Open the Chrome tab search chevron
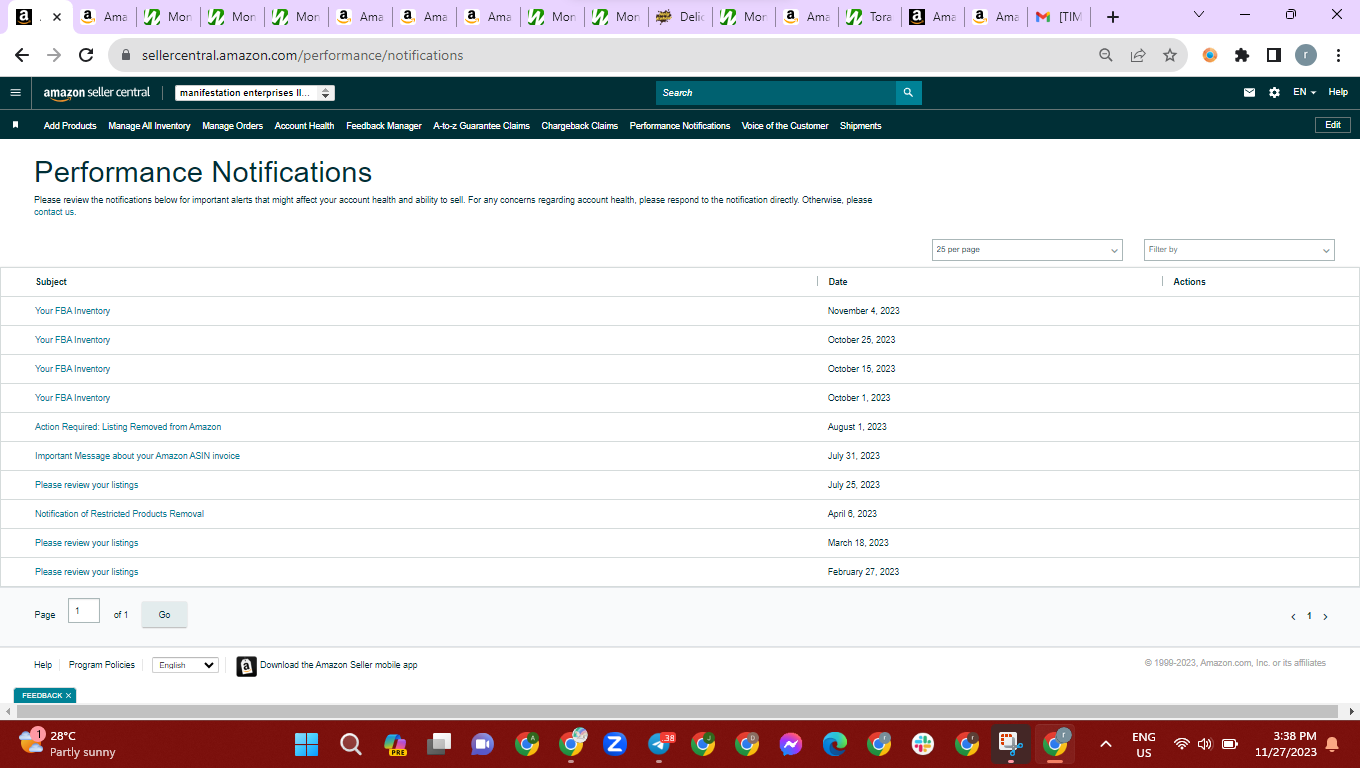1360x768 pixels. coord(1199,15)
